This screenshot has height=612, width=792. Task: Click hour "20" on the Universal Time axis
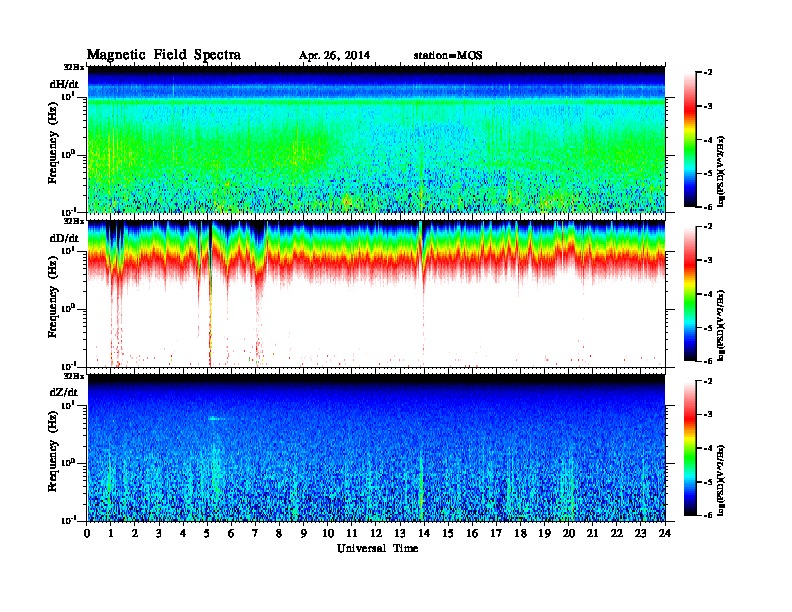click(569, 533)
